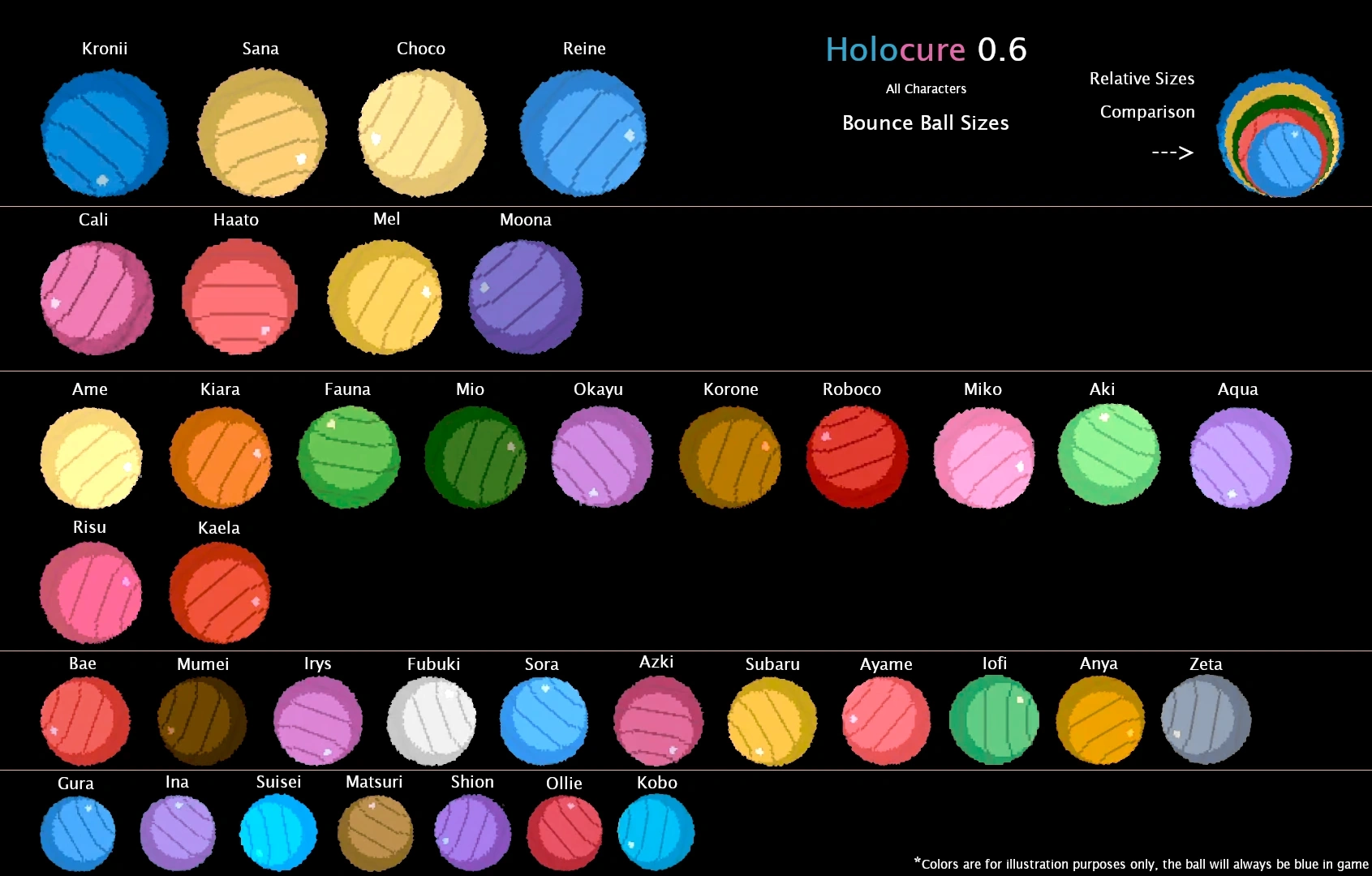The image size is (1372, 876).
Task: Select the gray ball under Zeta
Action: [x=1206, y=720]
